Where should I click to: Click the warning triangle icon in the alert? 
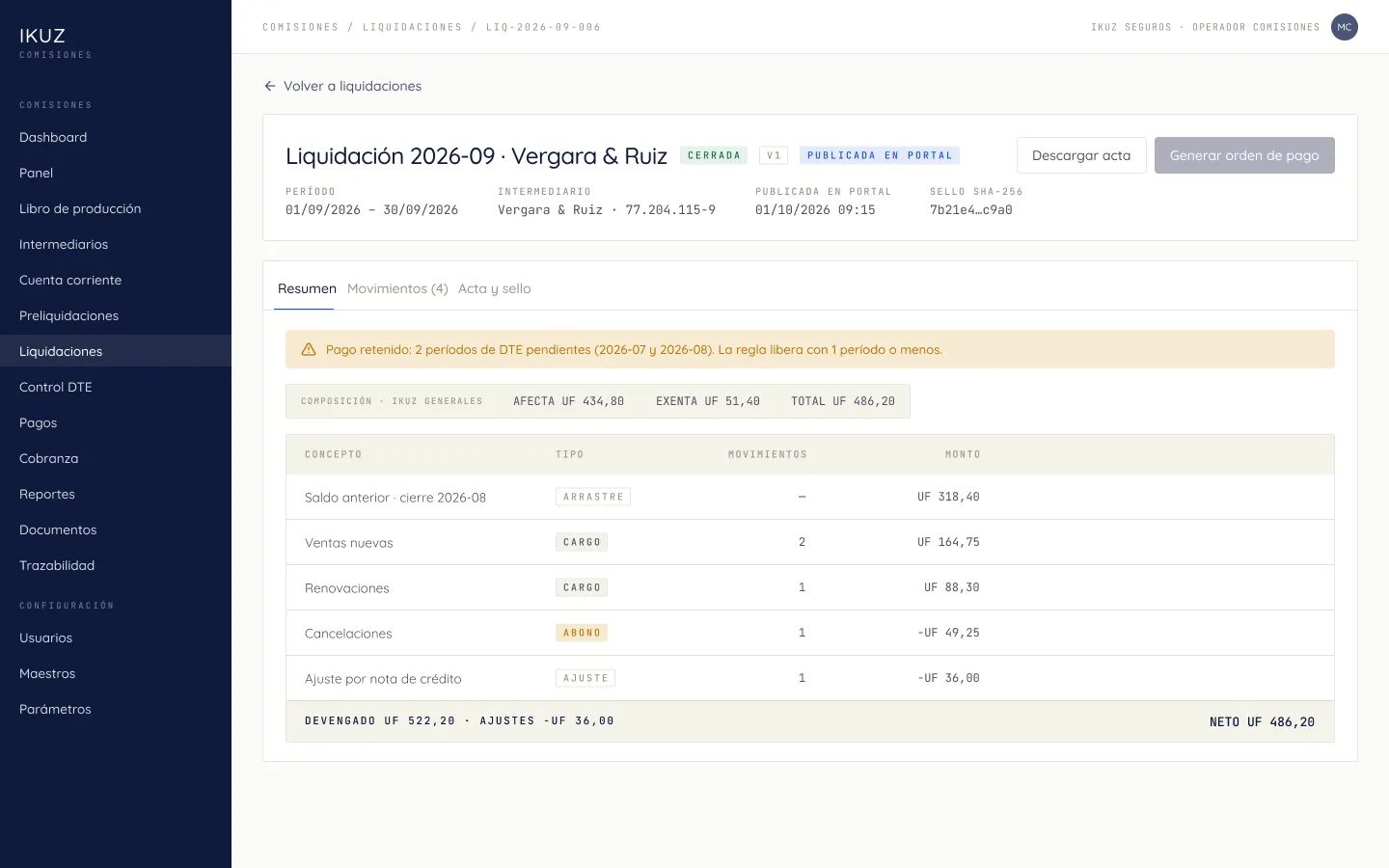(309, 349)
